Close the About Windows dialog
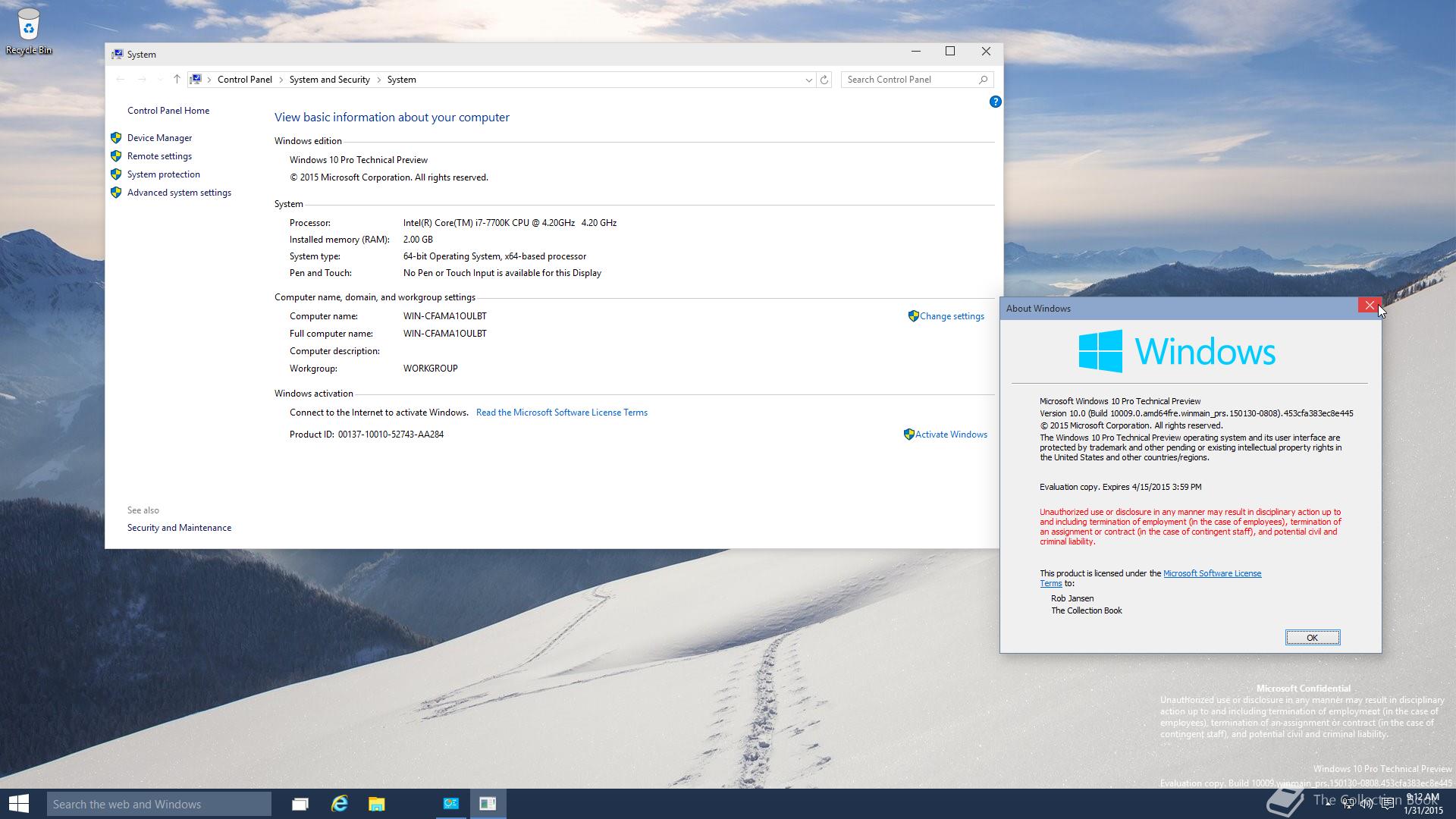The image size is (1456, 819). click(x=1369, y=305)
